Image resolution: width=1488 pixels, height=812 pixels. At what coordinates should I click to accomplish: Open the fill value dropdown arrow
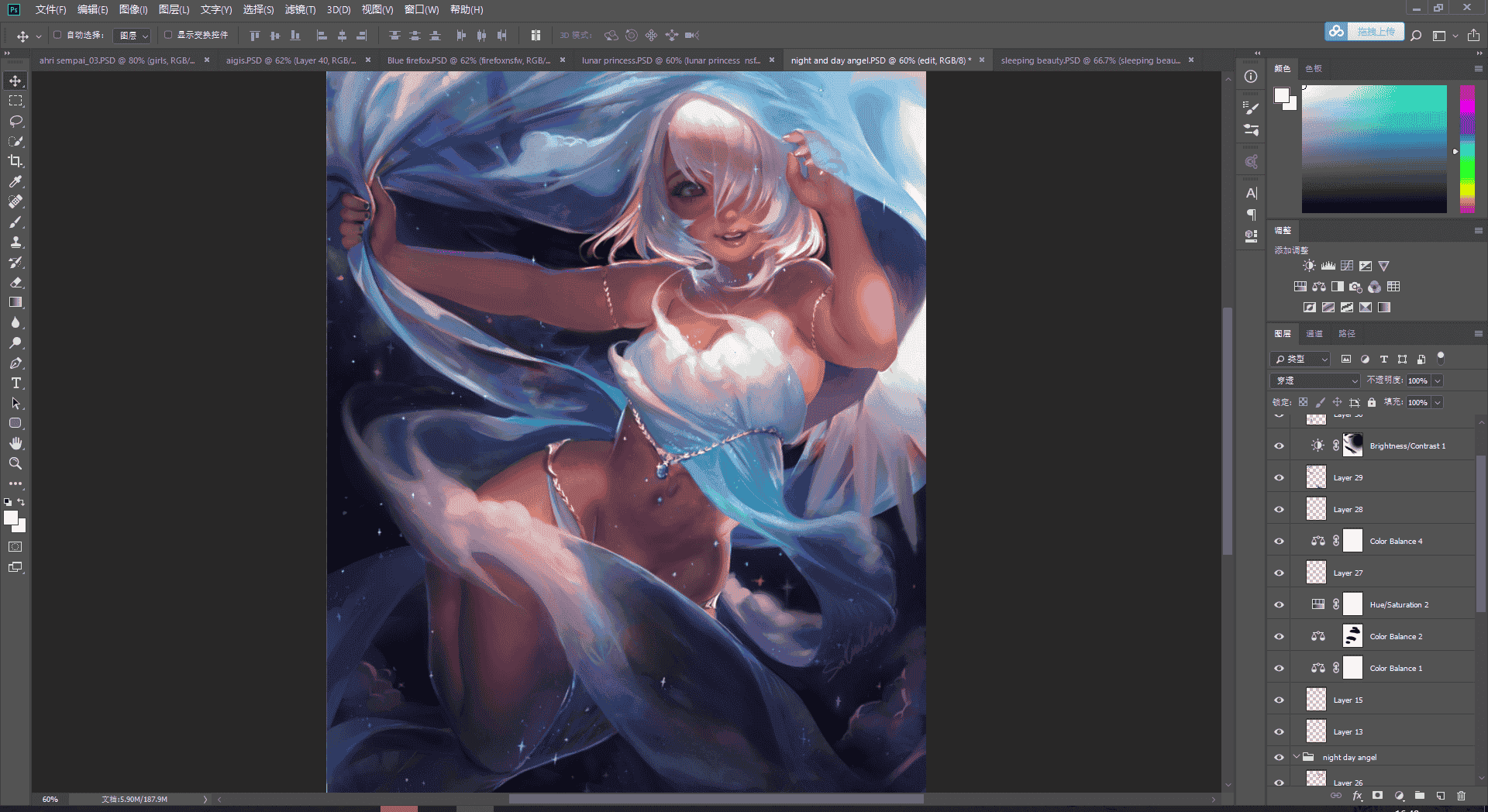[1438, 402]
